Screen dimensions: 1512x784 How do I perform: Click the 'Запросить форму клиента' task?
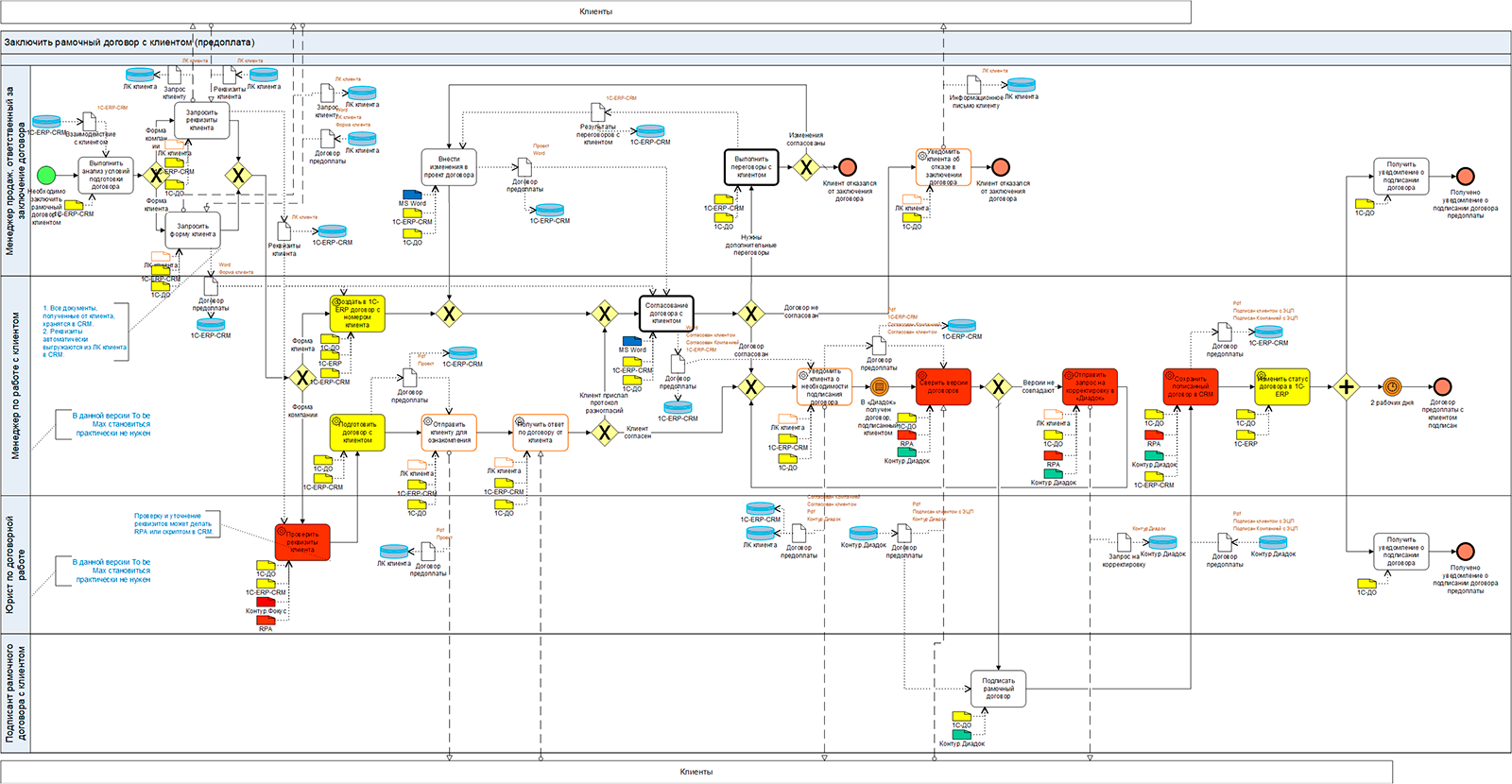point(193,230)
